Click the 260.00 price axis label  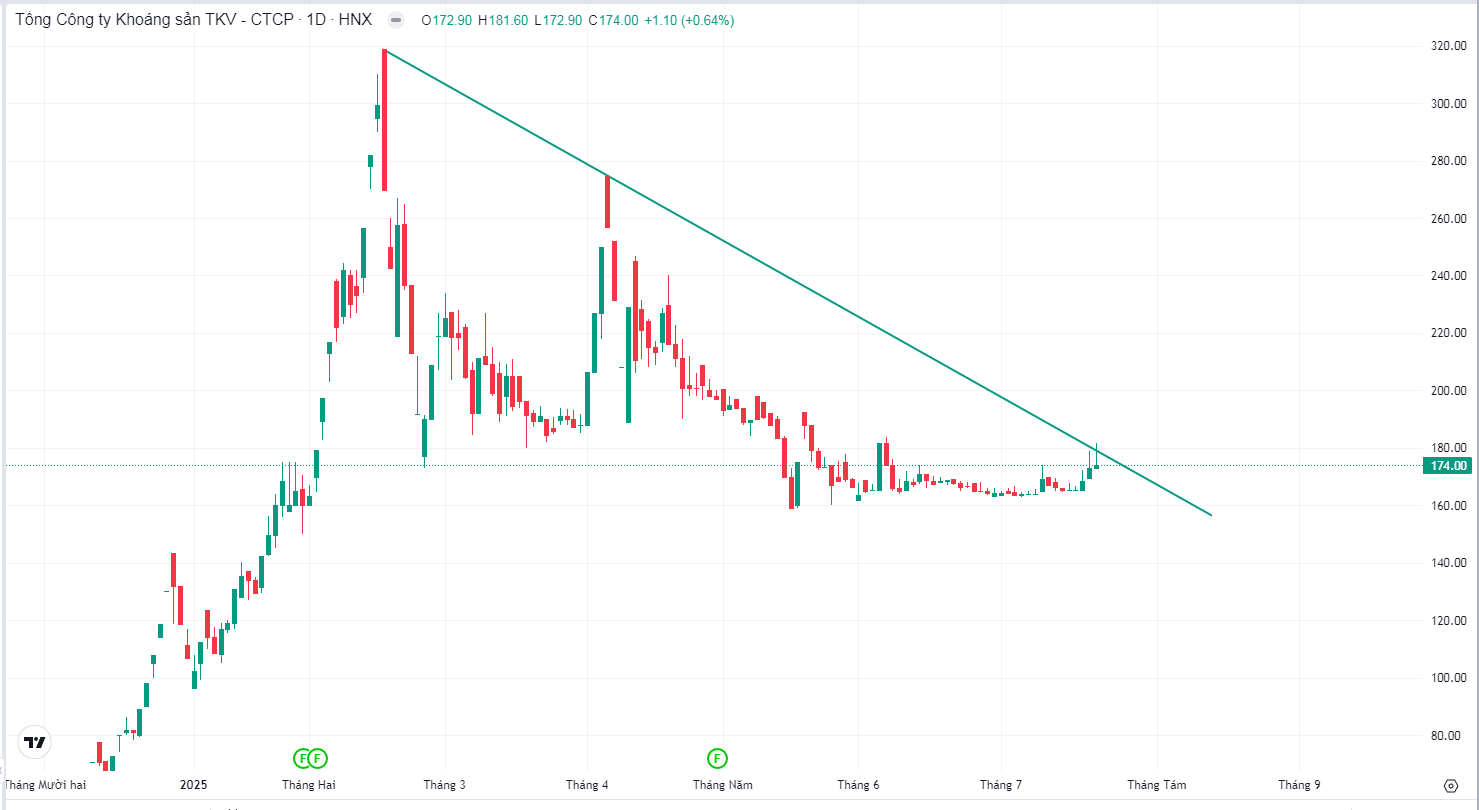pyautogui.click(x=1448, y=219)
